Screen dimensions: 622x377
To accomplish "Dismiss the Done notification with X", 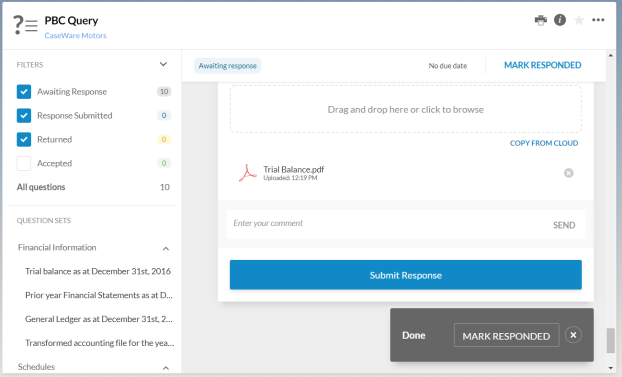I will click(x=573, y=335).
